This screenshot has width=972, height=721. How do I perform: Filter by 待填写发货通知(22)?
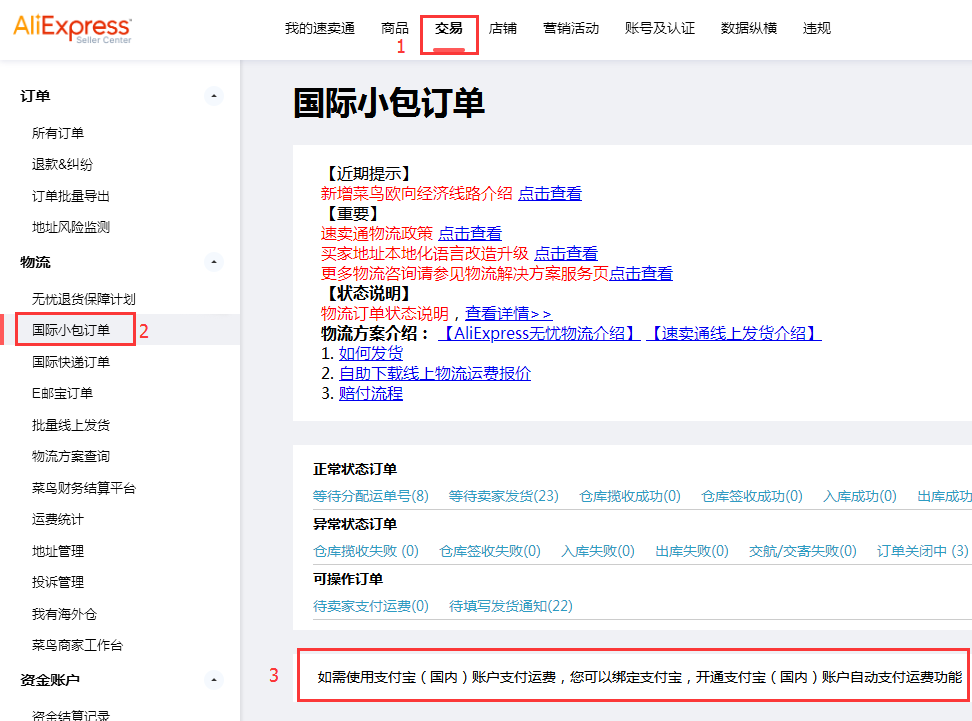coord(511,606)
